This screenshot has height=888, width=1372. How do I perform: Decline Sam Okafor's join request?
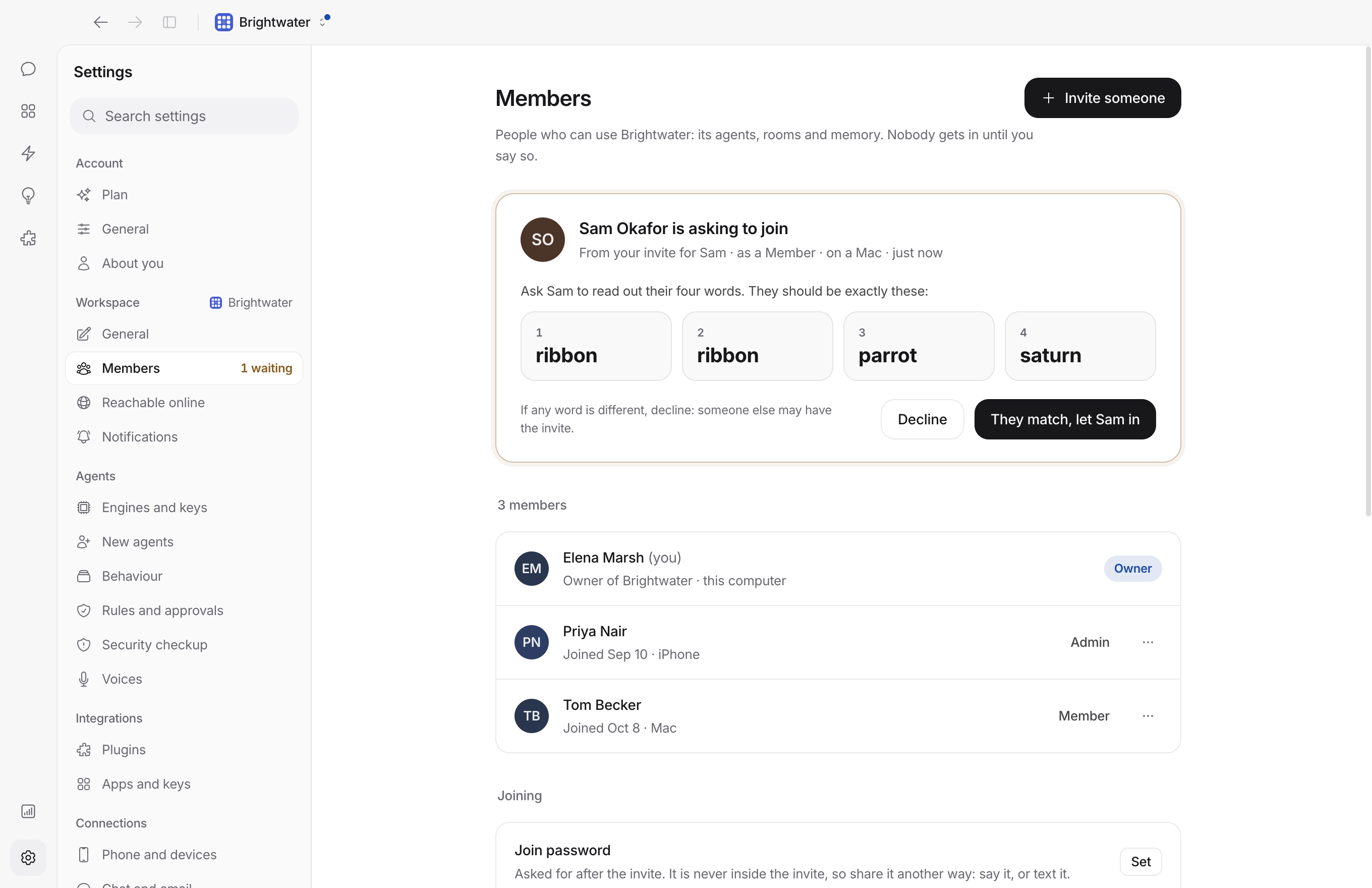(922, 419)
